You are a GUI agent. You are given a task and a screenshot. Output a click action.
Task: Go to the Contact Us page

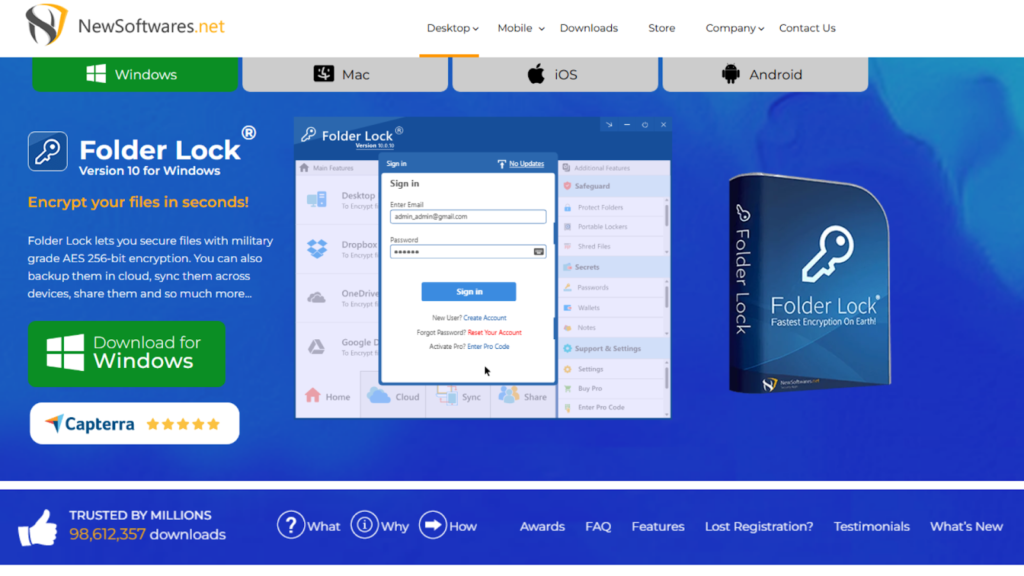point(807,28)
